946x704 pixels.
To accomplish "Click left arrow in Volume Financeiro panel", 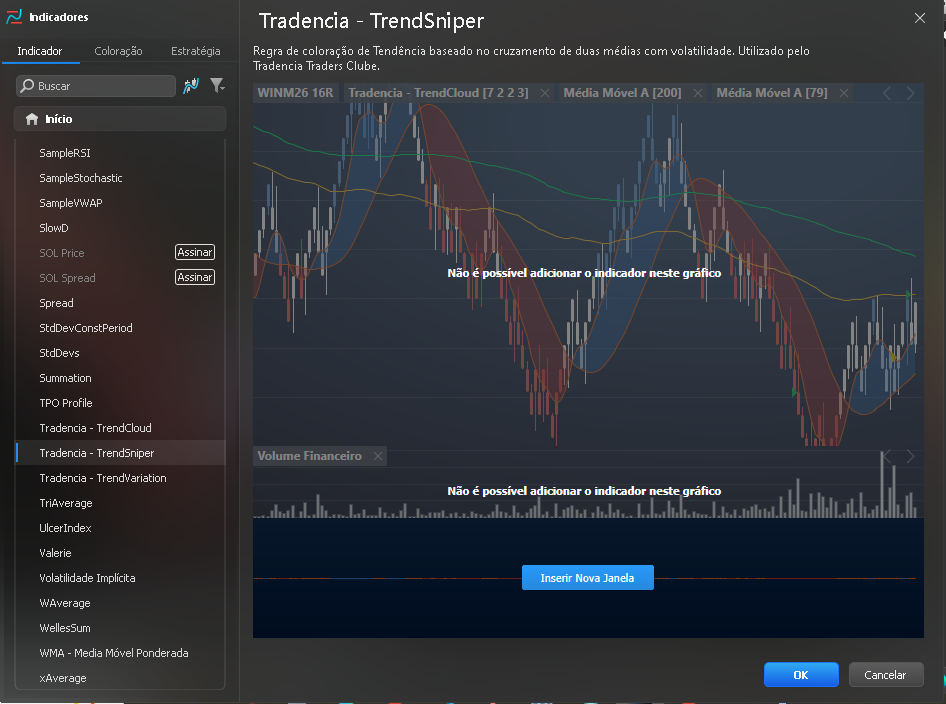I will coord(887,457).
